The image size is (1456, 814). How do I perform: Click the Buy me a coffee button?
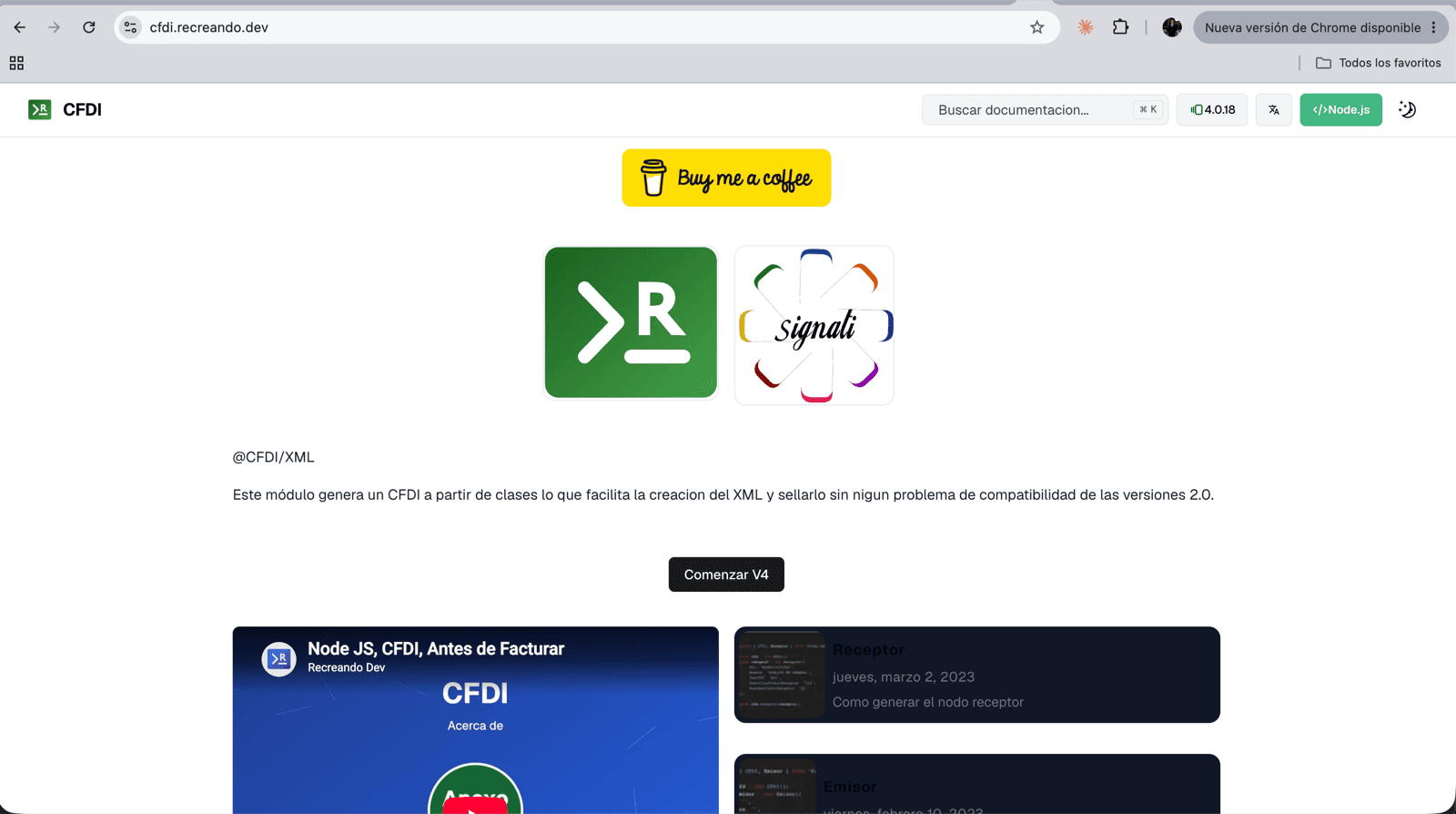(x=726, y=178)
